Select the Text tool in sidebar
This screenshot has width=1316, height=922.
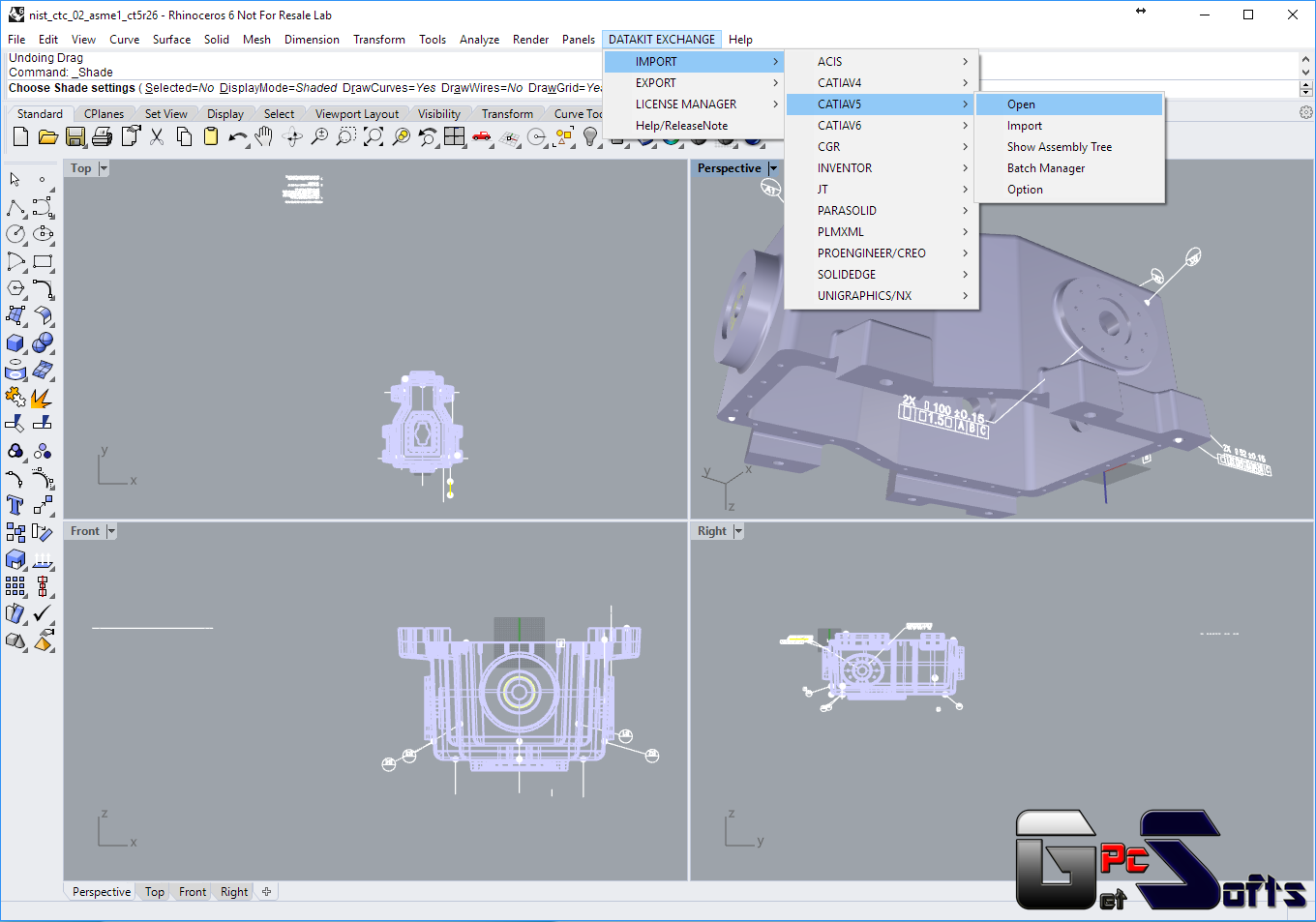click(x=15, y=505)
